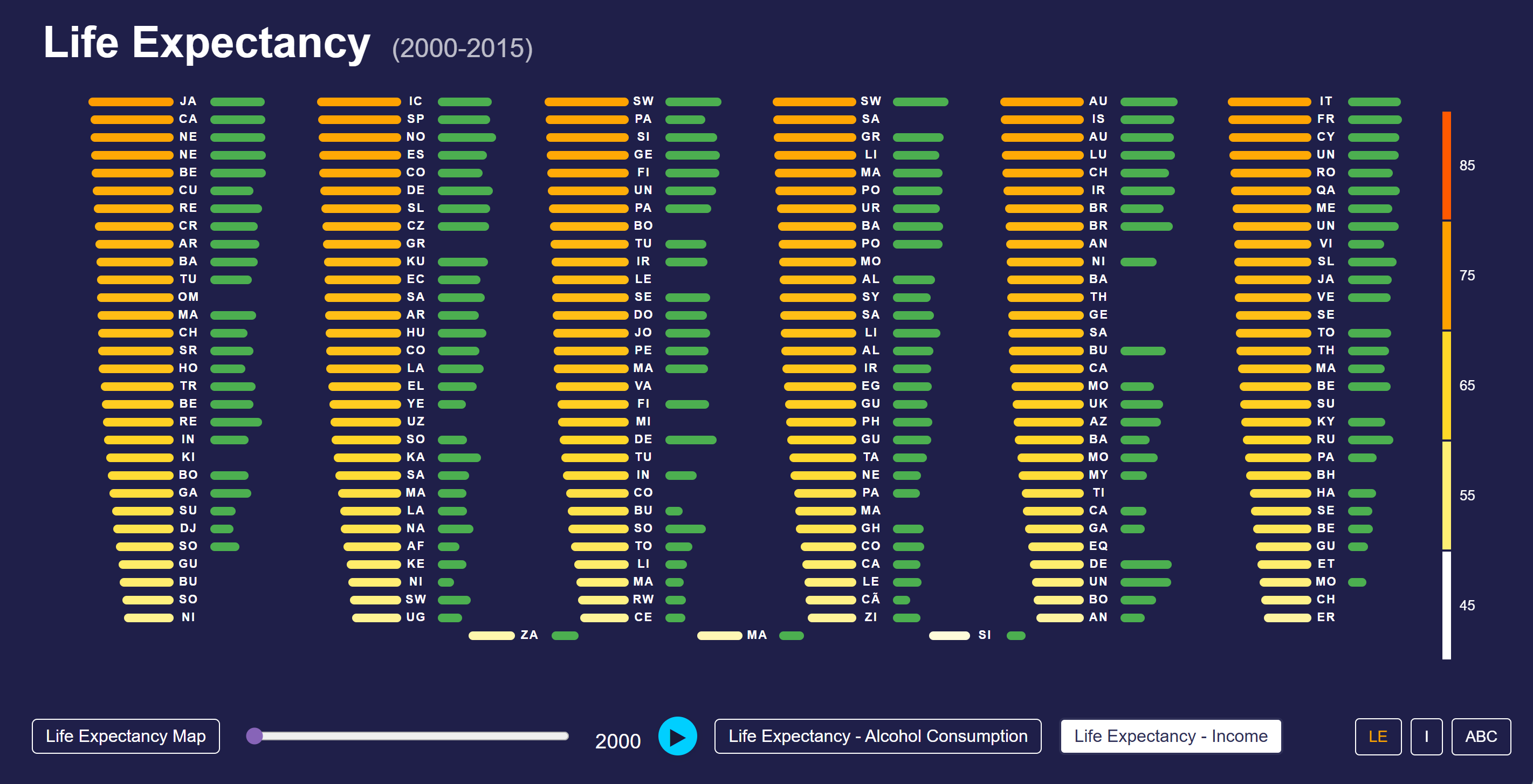Select Life Expectancy - Income view
Image resolution: width=1533 pixels, height=784 pixels.
click(x=1170, y=737)
